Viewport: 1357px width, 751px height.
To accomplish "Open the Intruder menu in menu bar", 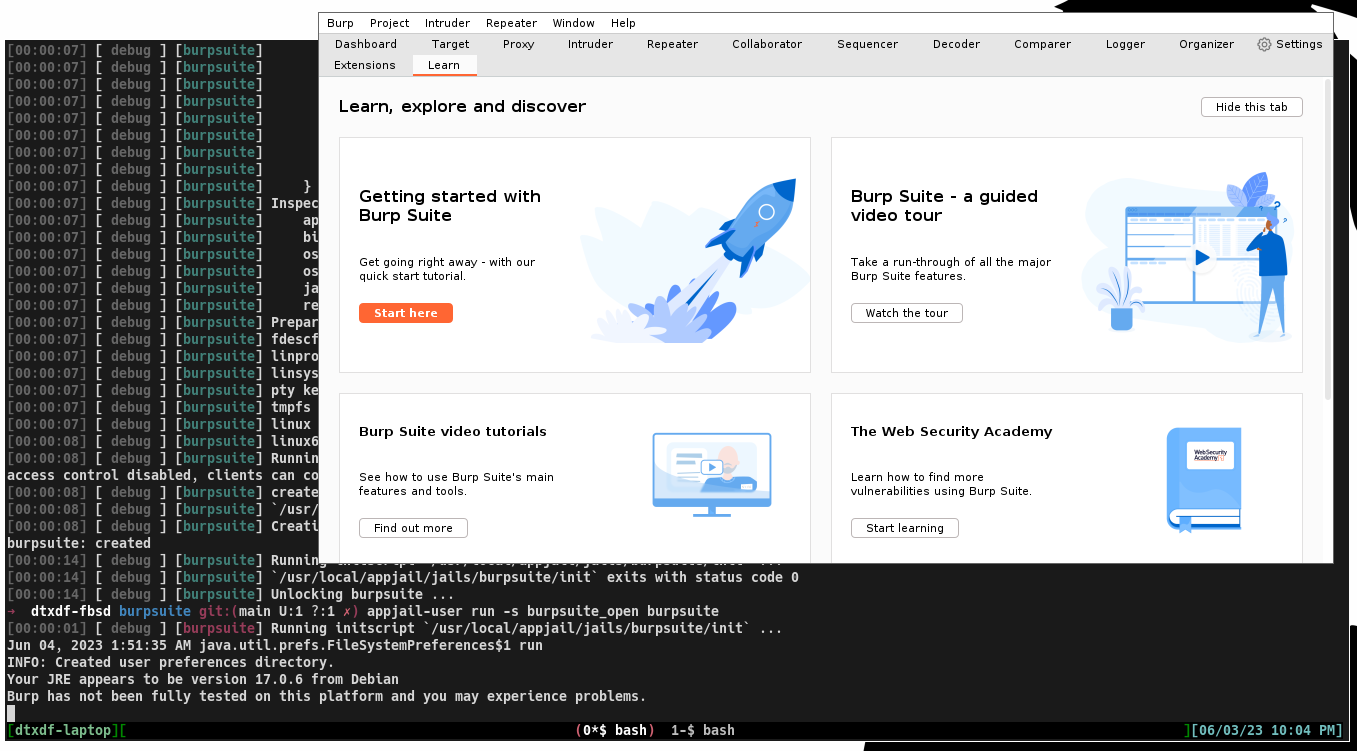I will (447, 23).
